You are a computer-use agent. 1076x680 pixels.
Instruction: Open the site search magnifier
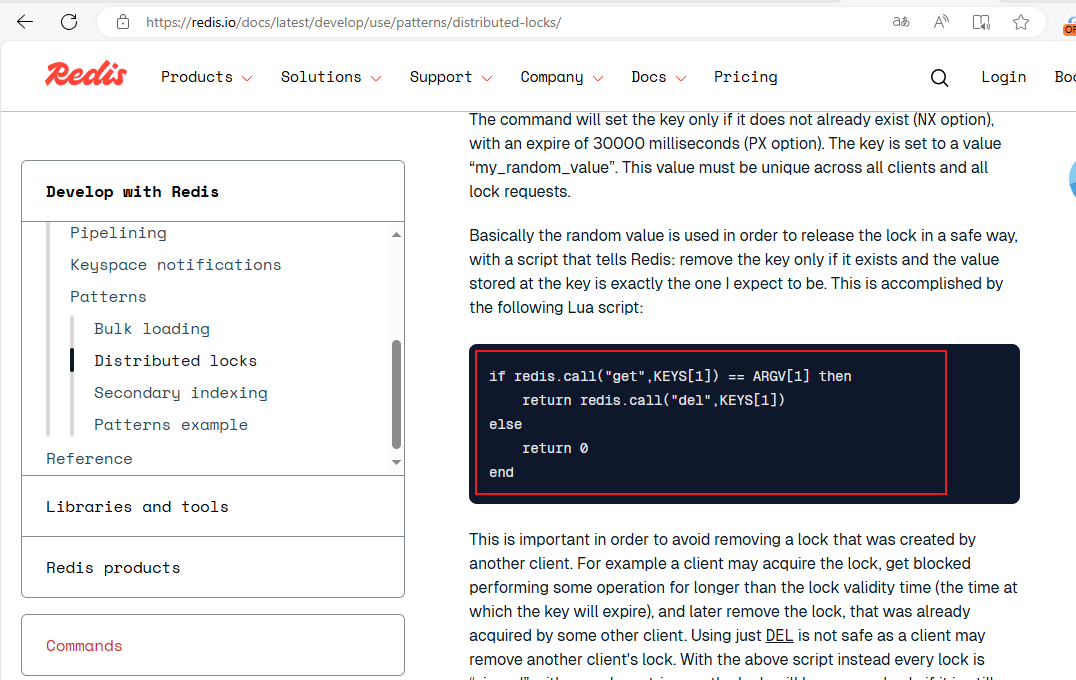click(939, 77)
